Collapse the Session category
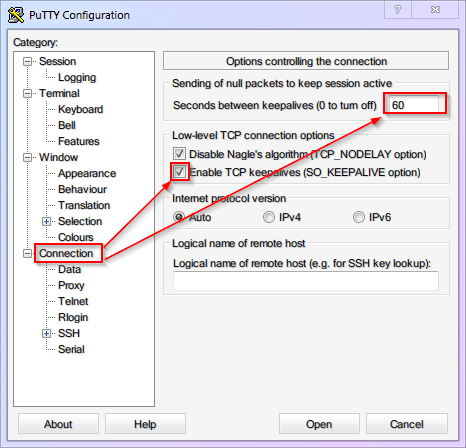This screenshot has width=466, height=448. point(27,61)
